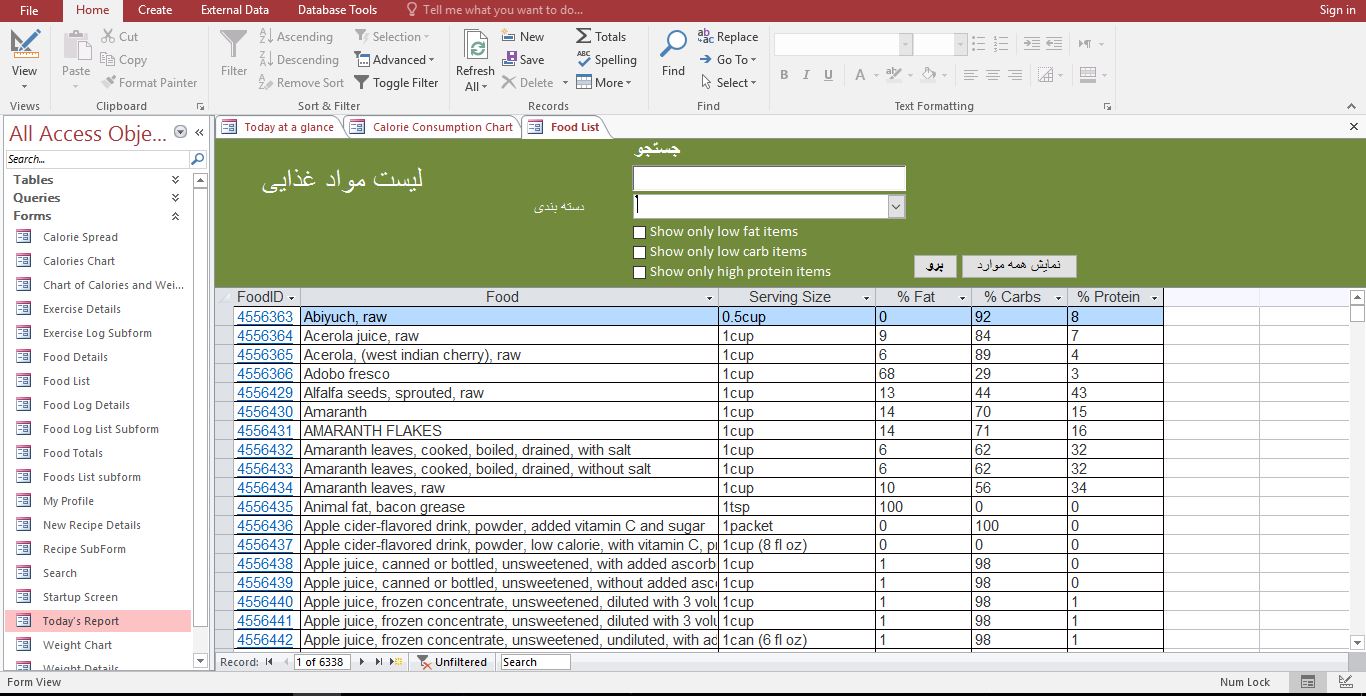Viewport: 1366px width, 696px height.
Task: Expand the Tables group in navigation pane
Action: pyautogui.click(x=175, y=180)
